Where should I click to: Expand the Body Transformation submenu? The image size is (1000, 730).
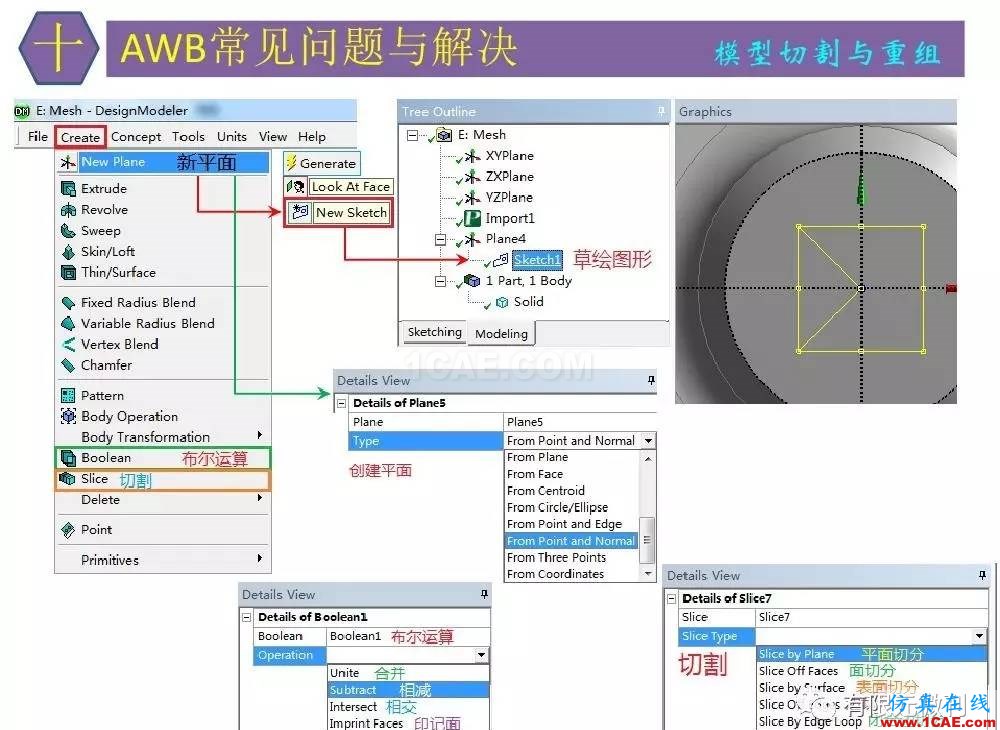[260, 435]
